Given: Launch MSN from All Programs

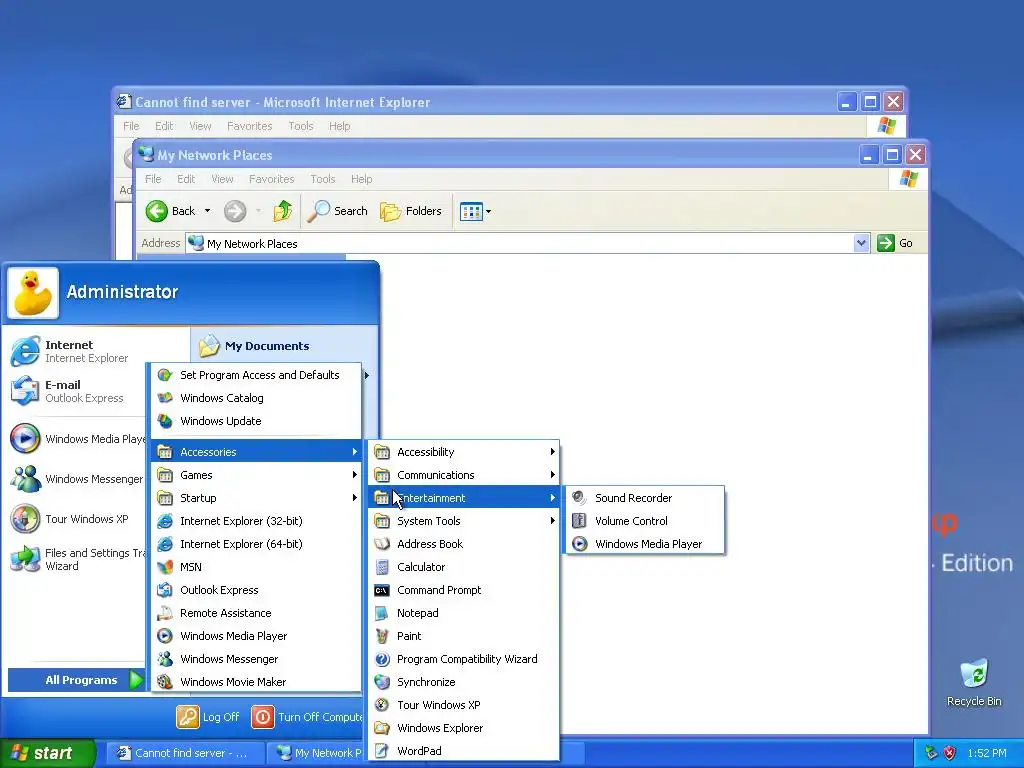Looking at the screenshot, I should pyautogui.click(x=256, y=567).
